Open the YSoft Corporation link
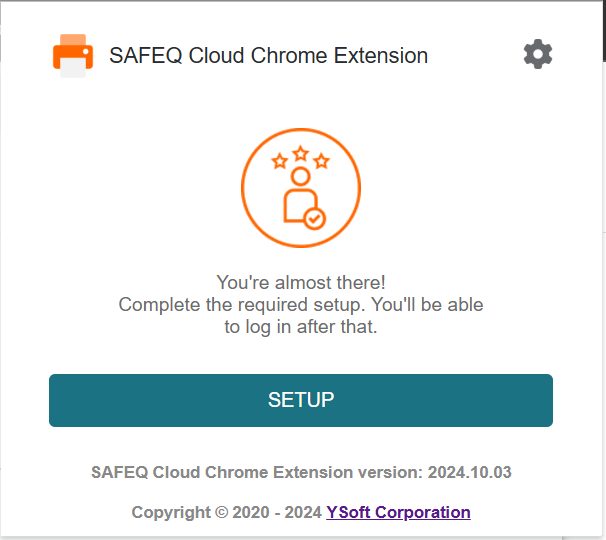Screen dimensions: 606x540 coord(398,512)
